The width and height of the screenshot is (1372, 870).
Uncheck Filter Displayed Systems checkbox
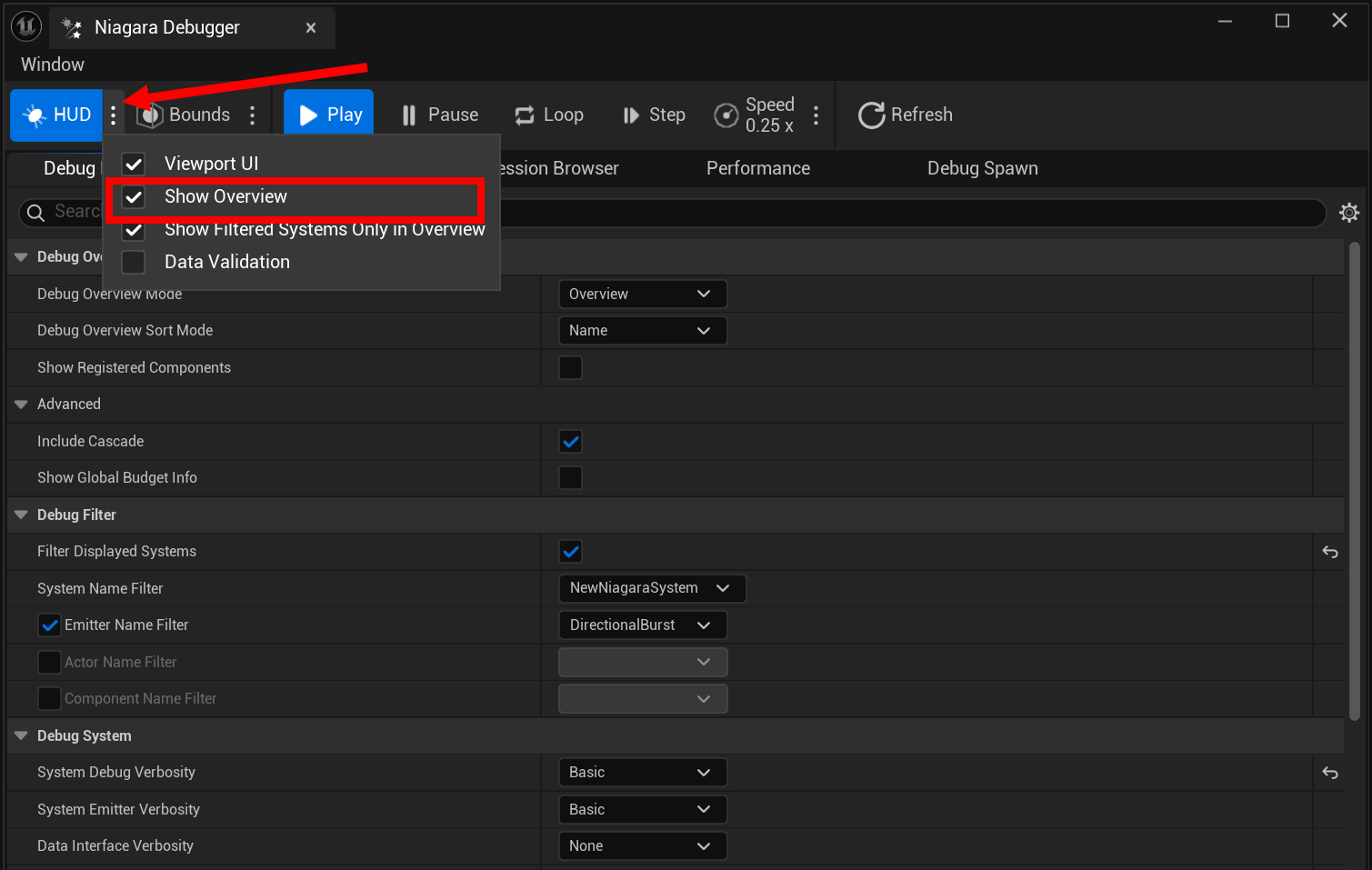pos(570,552)
